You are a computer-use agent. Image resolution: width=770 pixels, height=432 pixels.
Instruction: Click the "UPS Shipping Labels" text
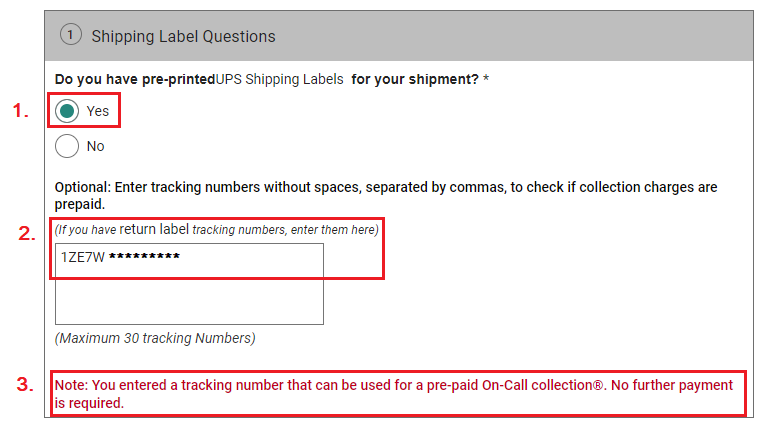[279, 79]
